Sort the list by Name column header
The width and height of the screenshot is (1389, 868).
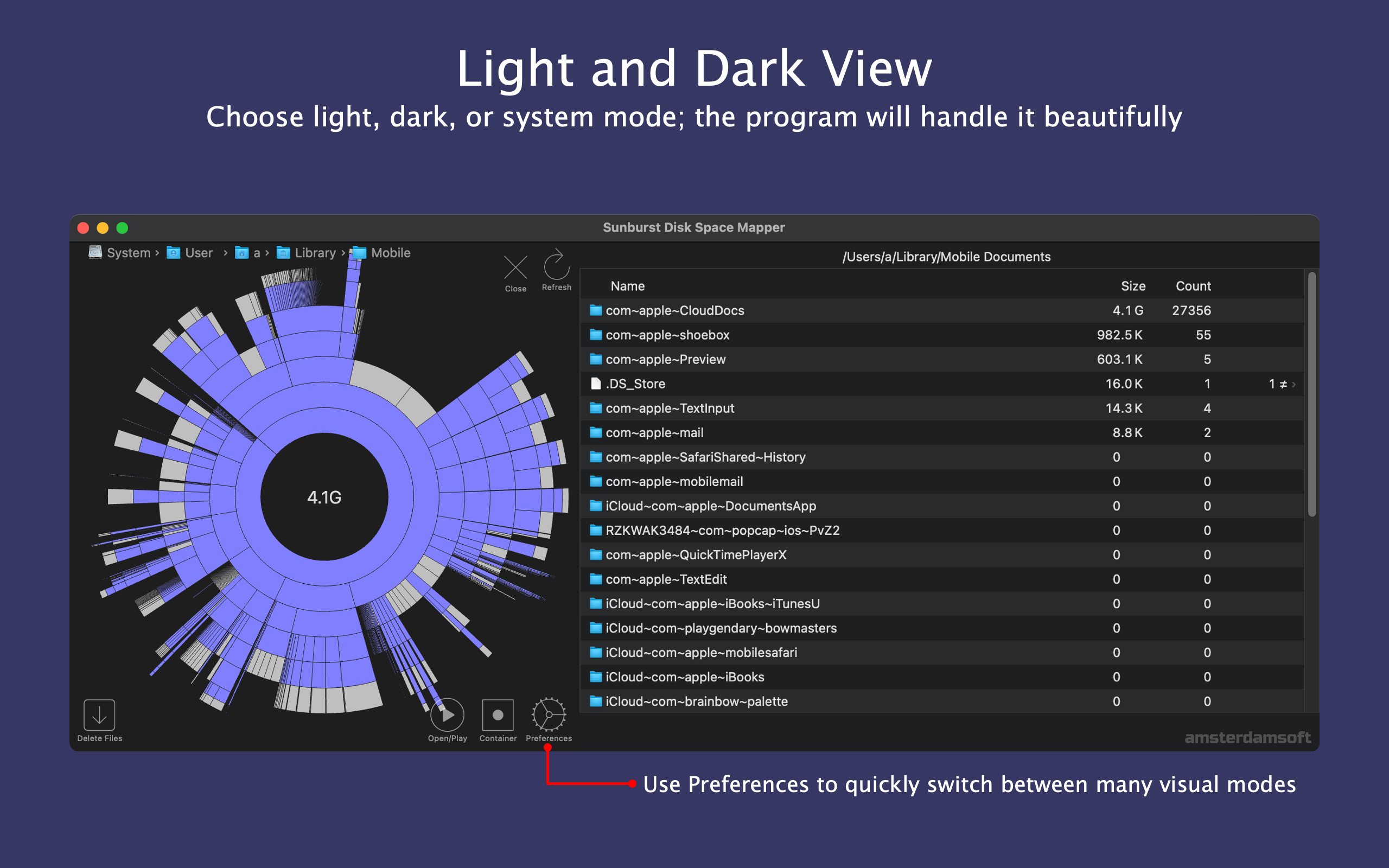(627, 286)
